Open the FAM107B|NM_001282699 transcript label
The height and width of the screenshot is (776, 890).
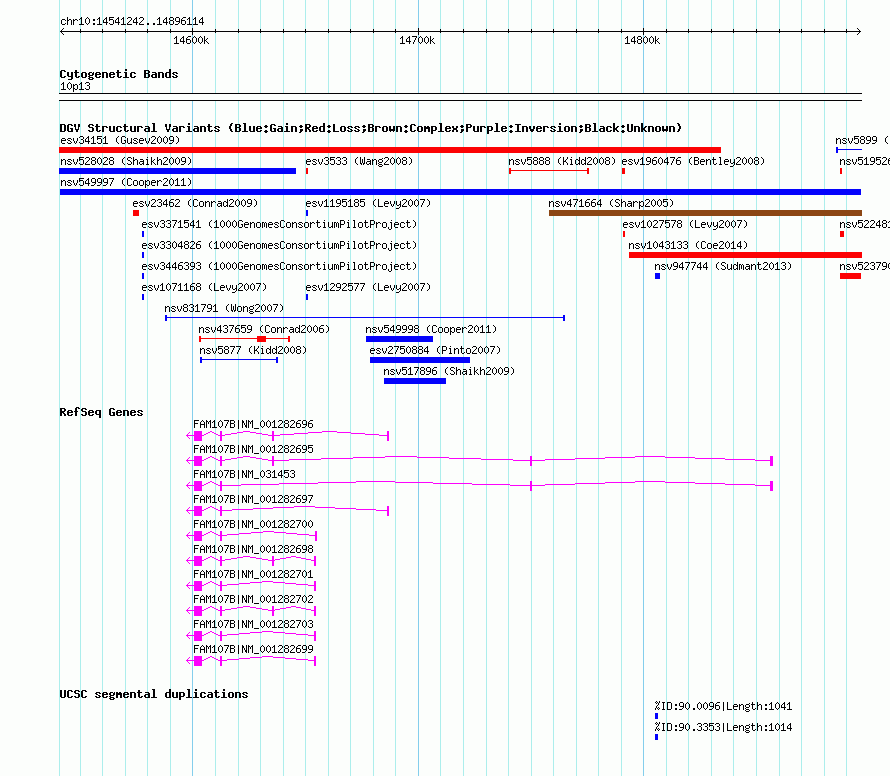coord(253,649)
